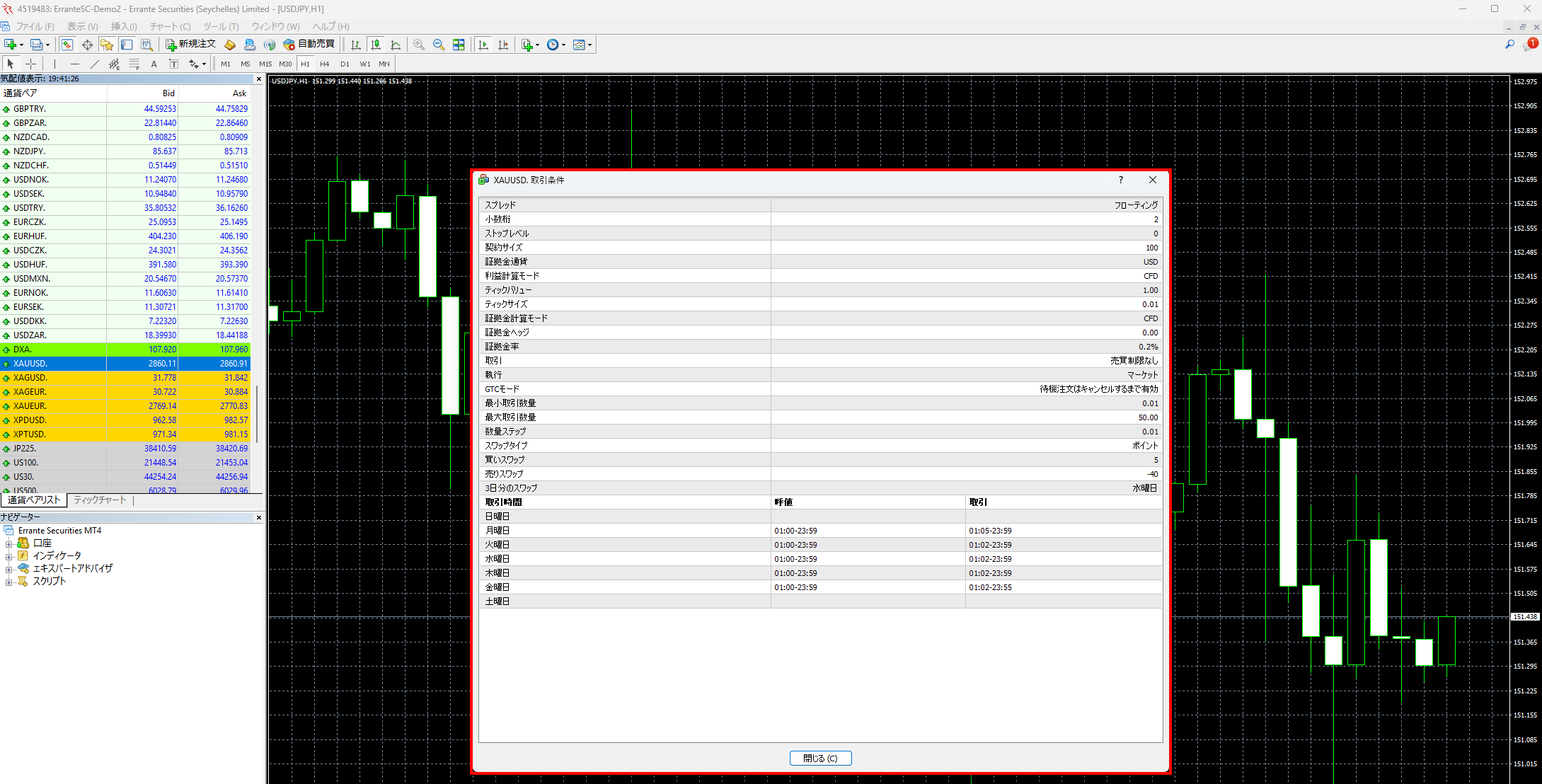Viewport: 1542px width, 784px height.
Task: Click the Templates toolbar icon
Action: 579,45
